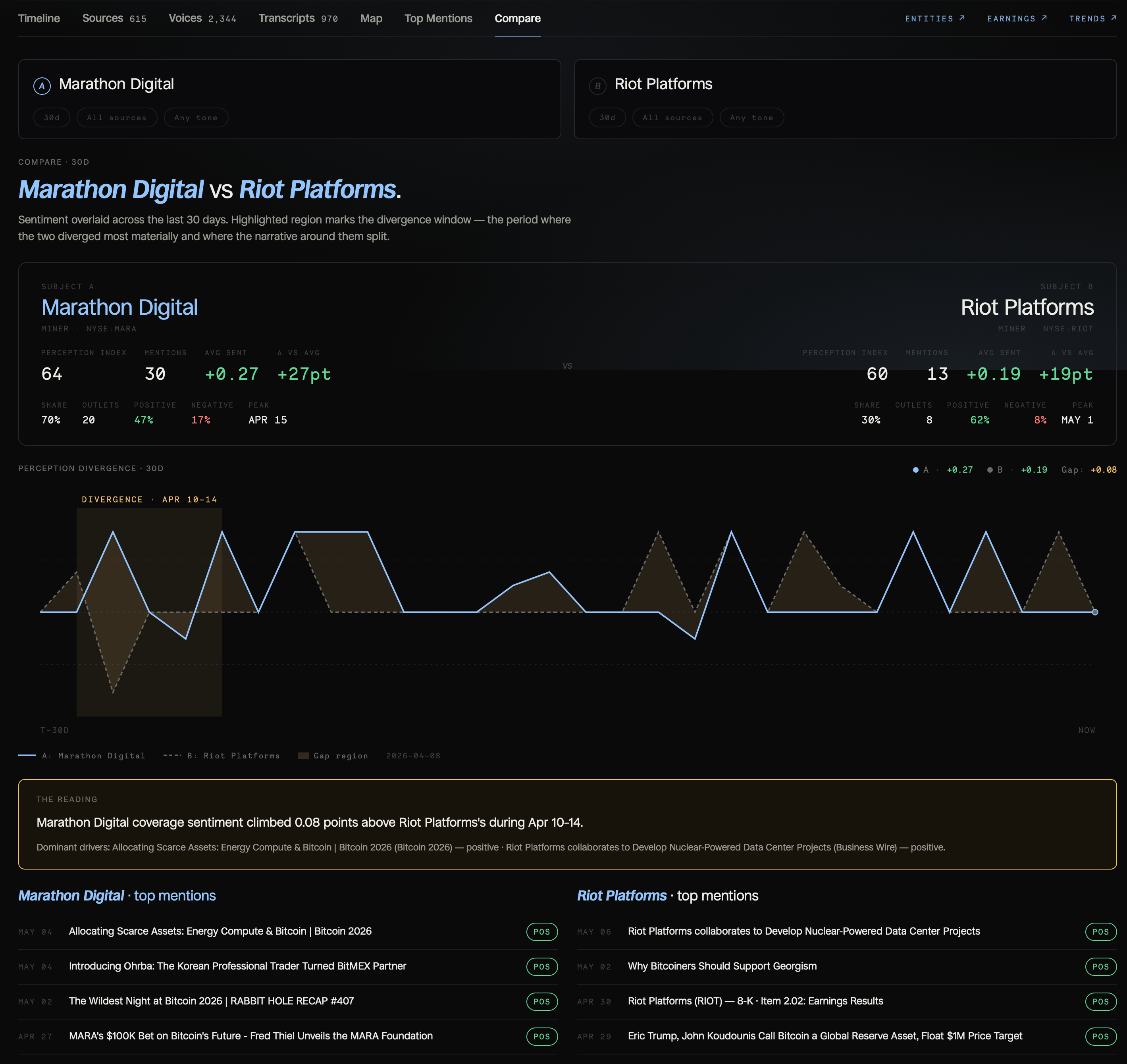The image size is (1127, 1064).
Task: Open Any tone filter in Marathon Digital card
Action: coord(196,117)
